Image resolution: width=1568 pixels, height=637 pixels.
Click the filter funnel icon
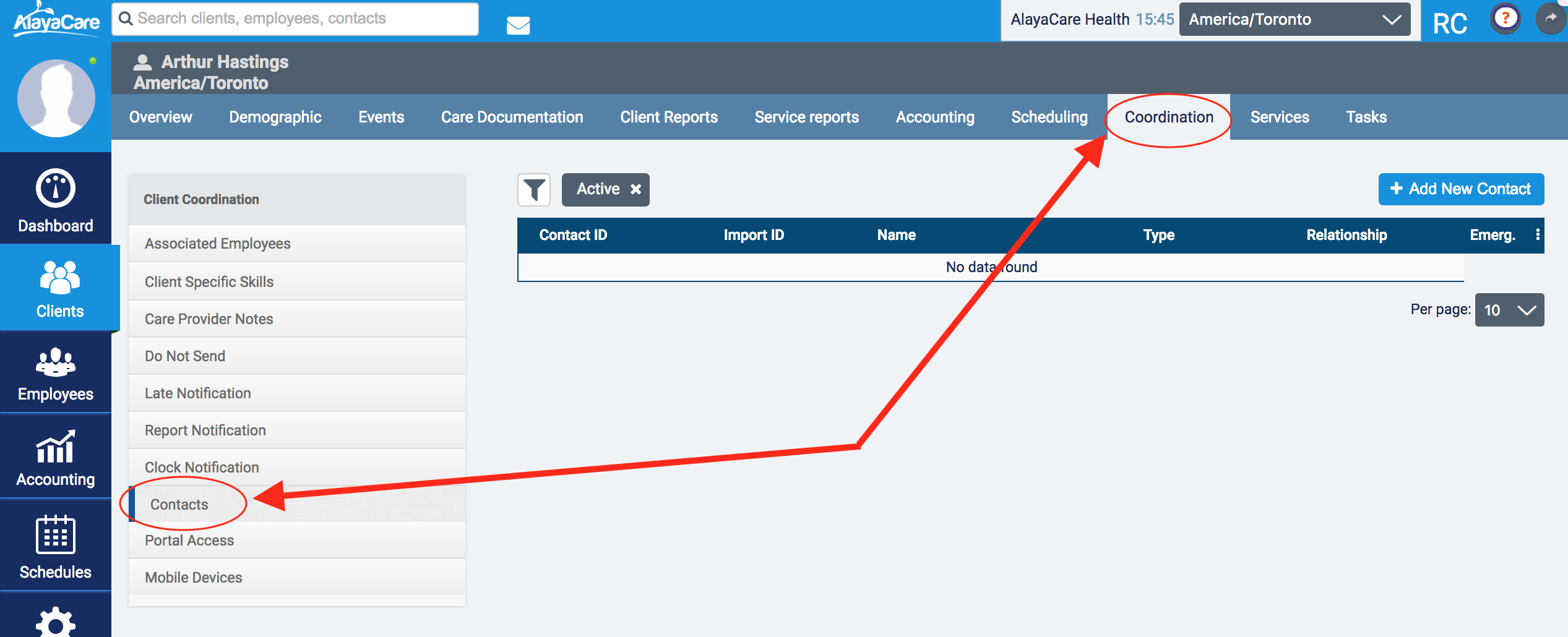(x=533, y=189)
